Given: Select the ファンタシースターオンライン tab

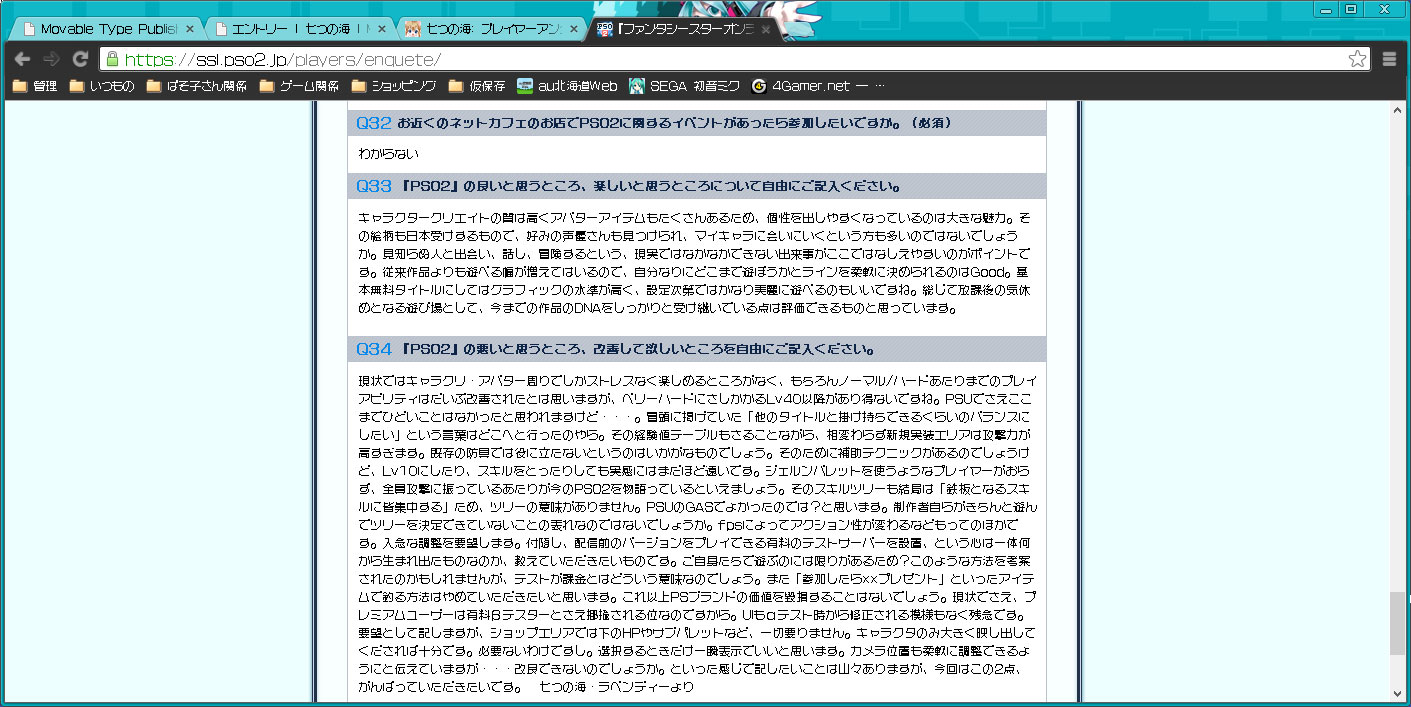Looking at the screenshot, I should pyautogui.click(x=685, y=30).
